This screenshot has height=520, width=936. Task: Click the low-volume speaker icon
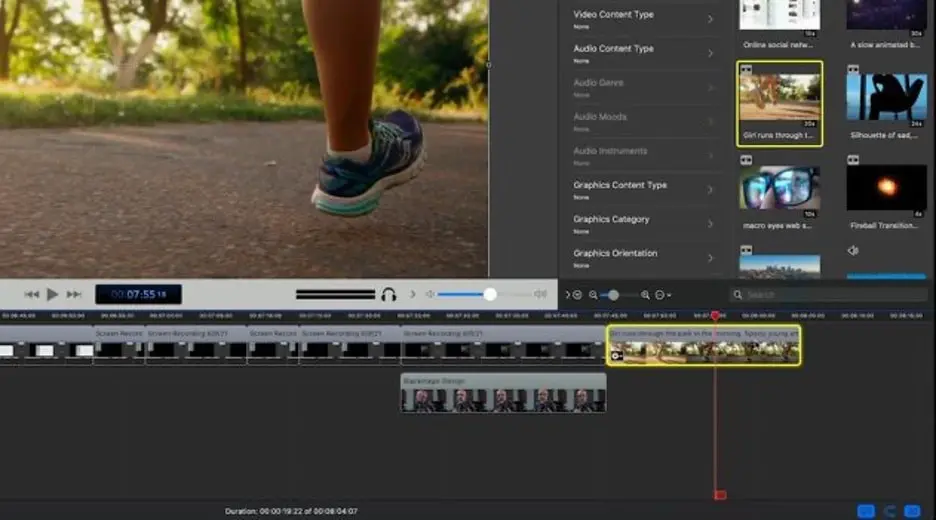[x=430, y=294]
